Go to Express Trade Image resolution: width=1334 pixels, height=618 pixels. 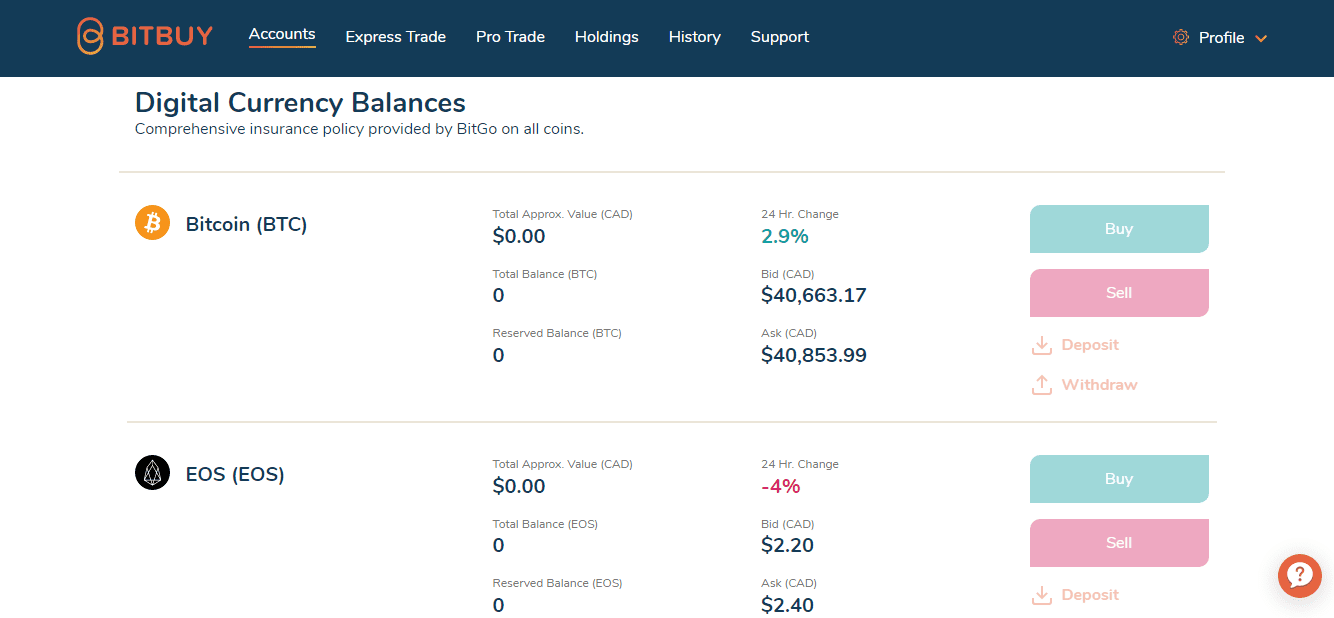[396, 37]
